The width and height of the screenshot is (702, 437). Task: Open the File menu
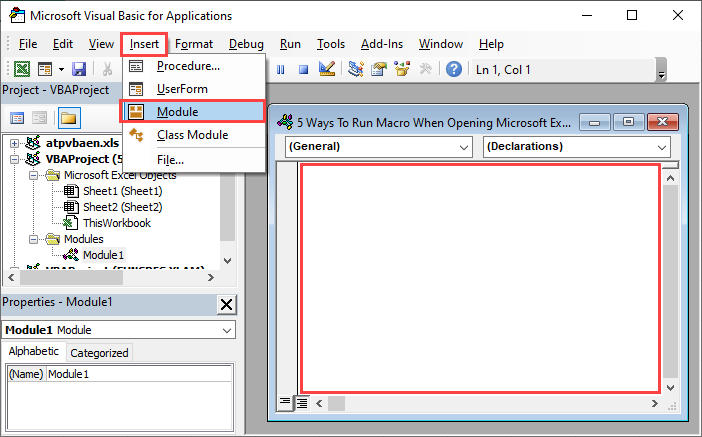click(x=28, y=44)
